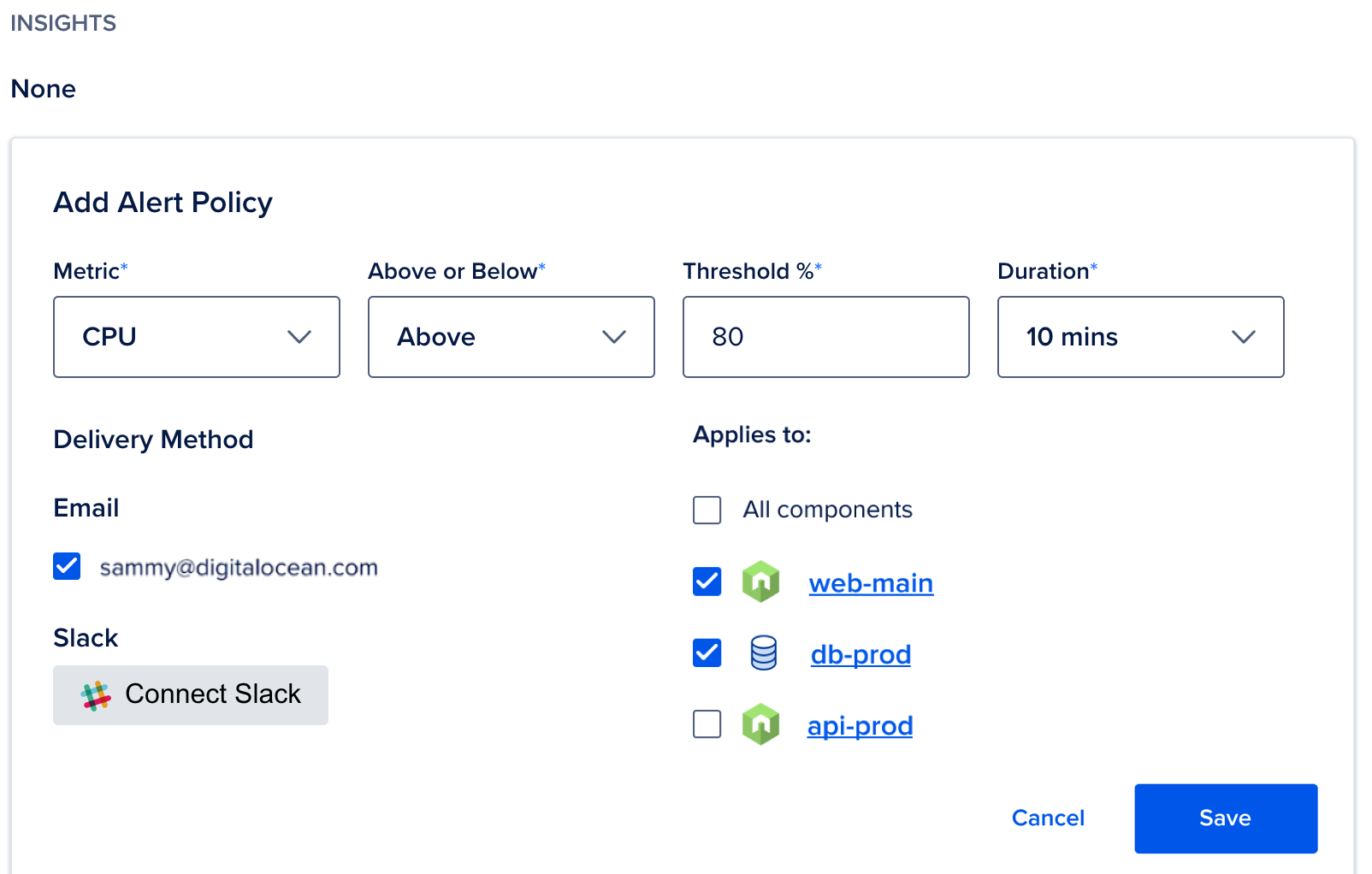Click the Delivery Method heading
Image resolution: width=1372 pixels, height=874 pixels.
[153, 440]
